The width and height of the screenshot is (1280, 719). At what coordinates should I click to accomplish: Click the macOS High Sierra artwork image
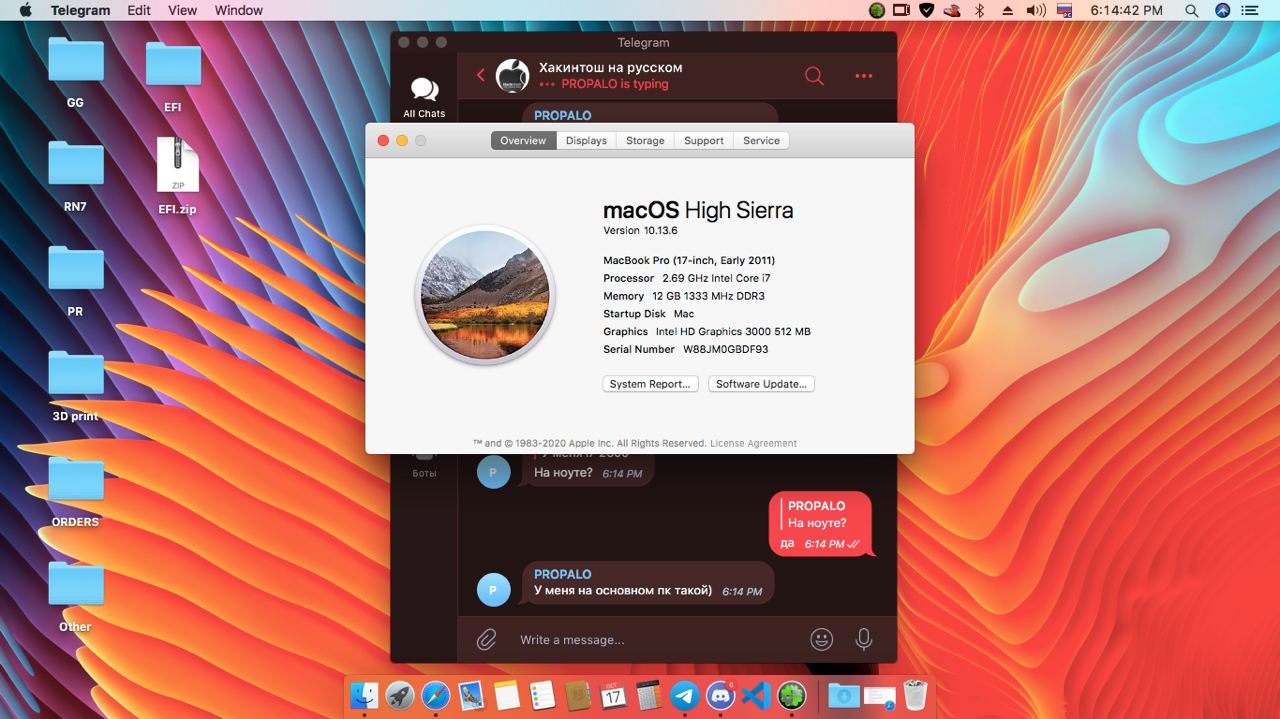click(x=485, y=295)
